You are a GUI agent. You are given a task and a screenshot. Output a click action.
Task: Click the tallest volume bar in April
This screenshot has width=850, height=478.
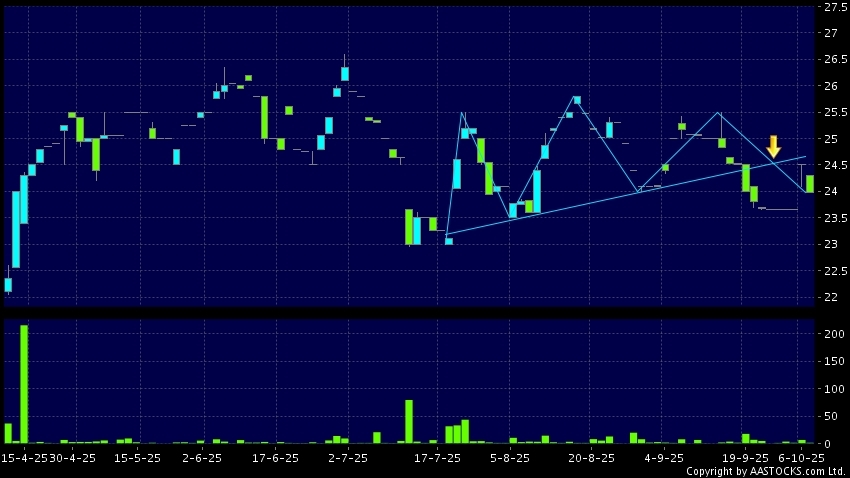(24, 384)
